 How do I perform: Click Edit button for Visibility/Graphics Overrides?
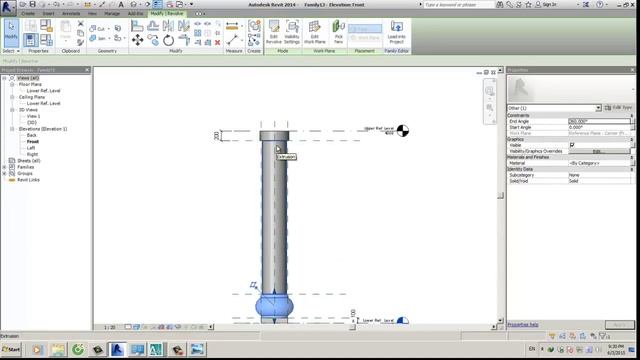[599, 151]
